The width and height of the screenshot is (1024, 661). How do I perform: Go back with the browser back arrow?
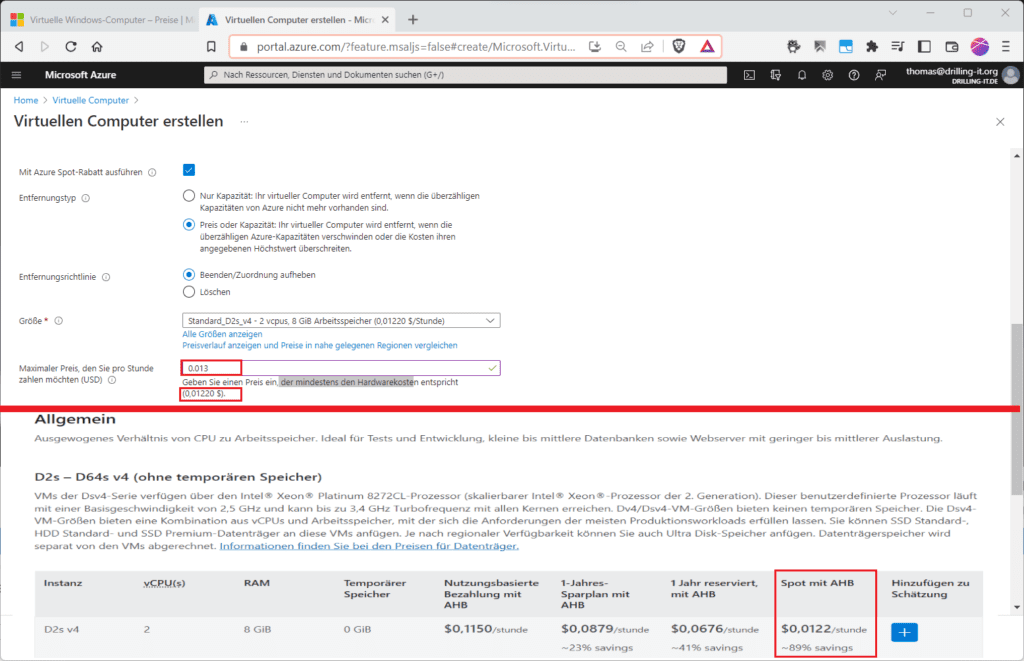point(19,46)
